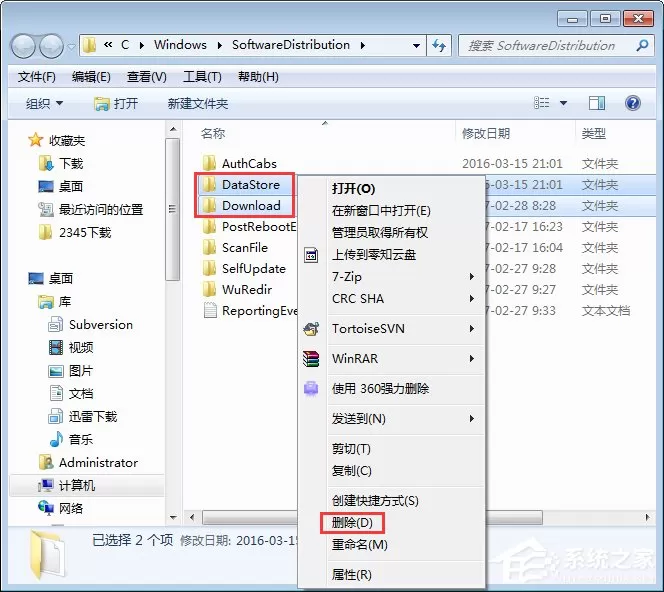
Task: Sort by the Name (名称) column header
Action: pyautogui.click(x=213, y=133)
